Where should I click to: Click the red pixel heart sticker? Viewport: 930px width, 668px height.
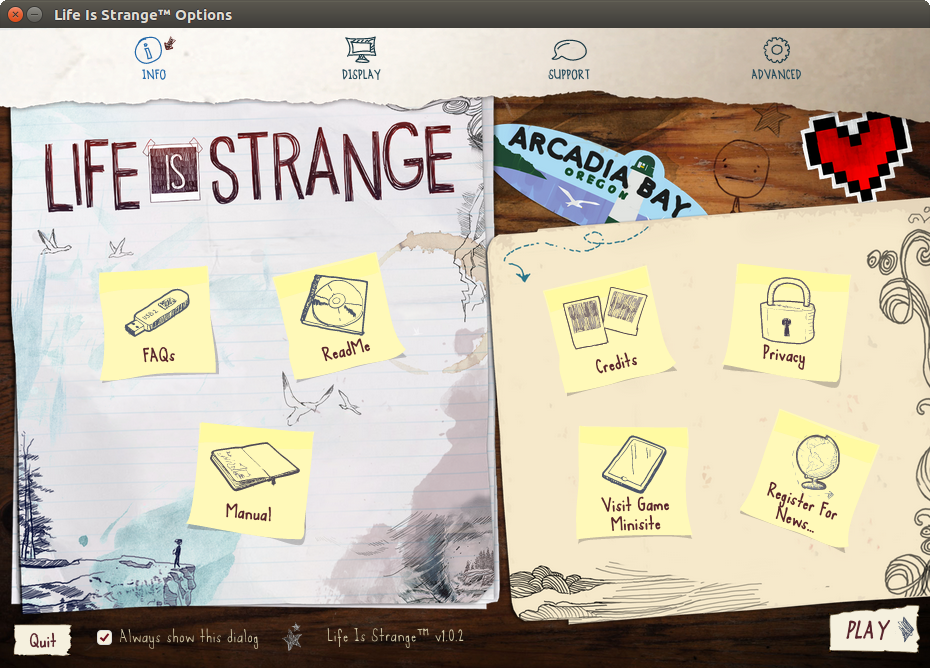[x=856, y=155]
